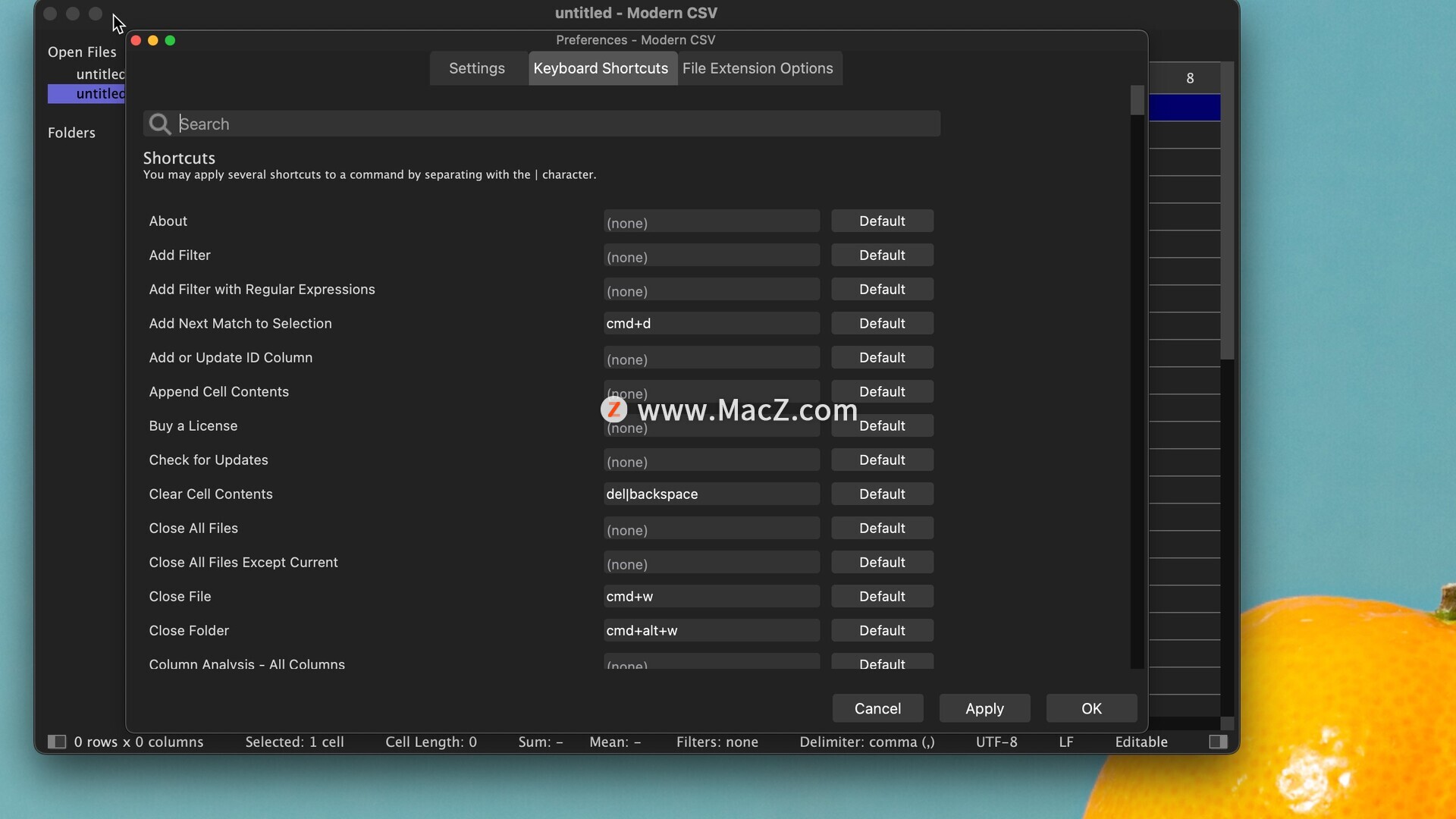The image size is (1456, 819).
Task: Click the shortcuts Search field
Action: click(x=542, y=124)
